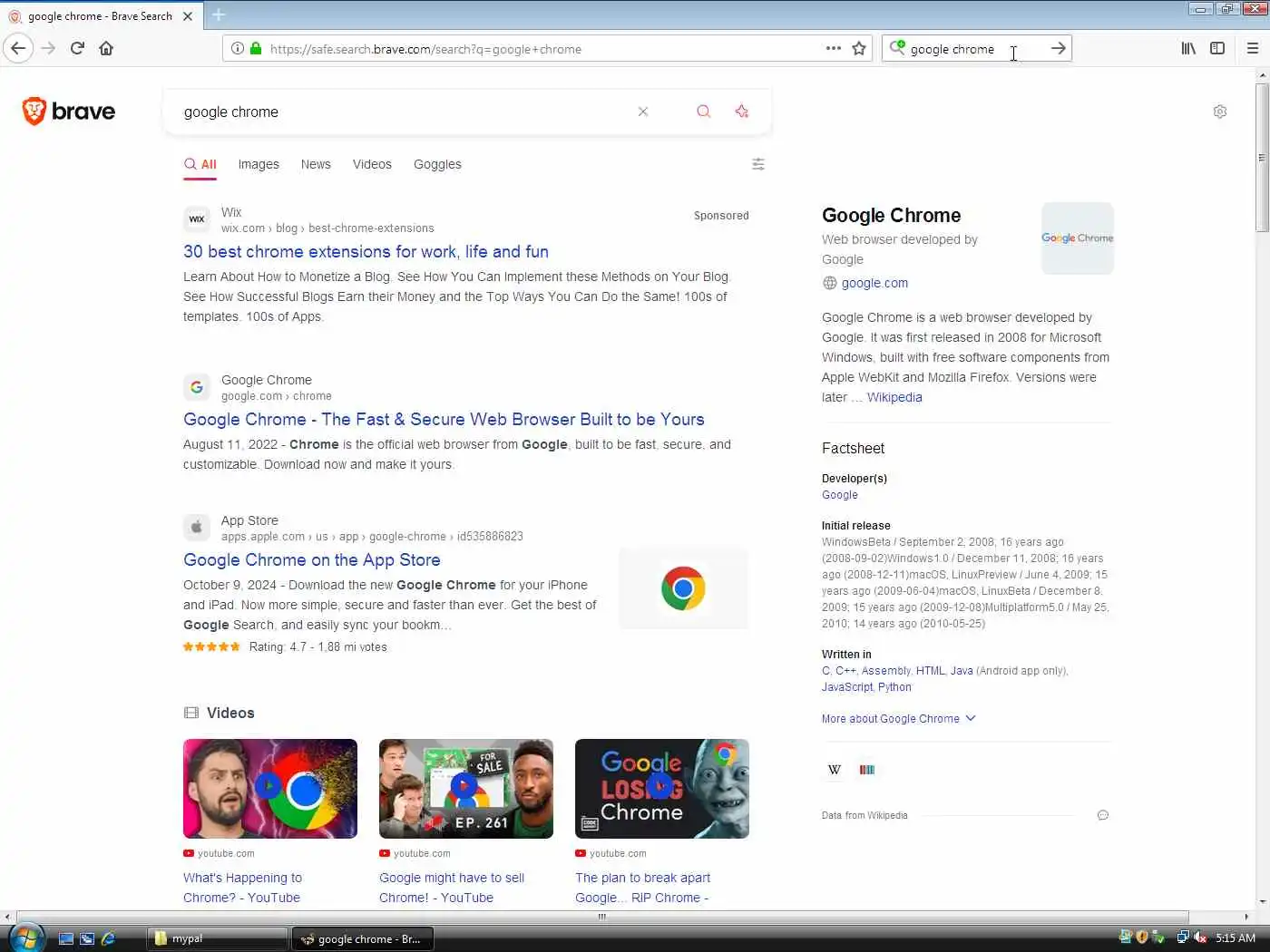The width and height of the screenshot is (1270, 952).
Task: Click the Brave logo
Action: point(69,111)
